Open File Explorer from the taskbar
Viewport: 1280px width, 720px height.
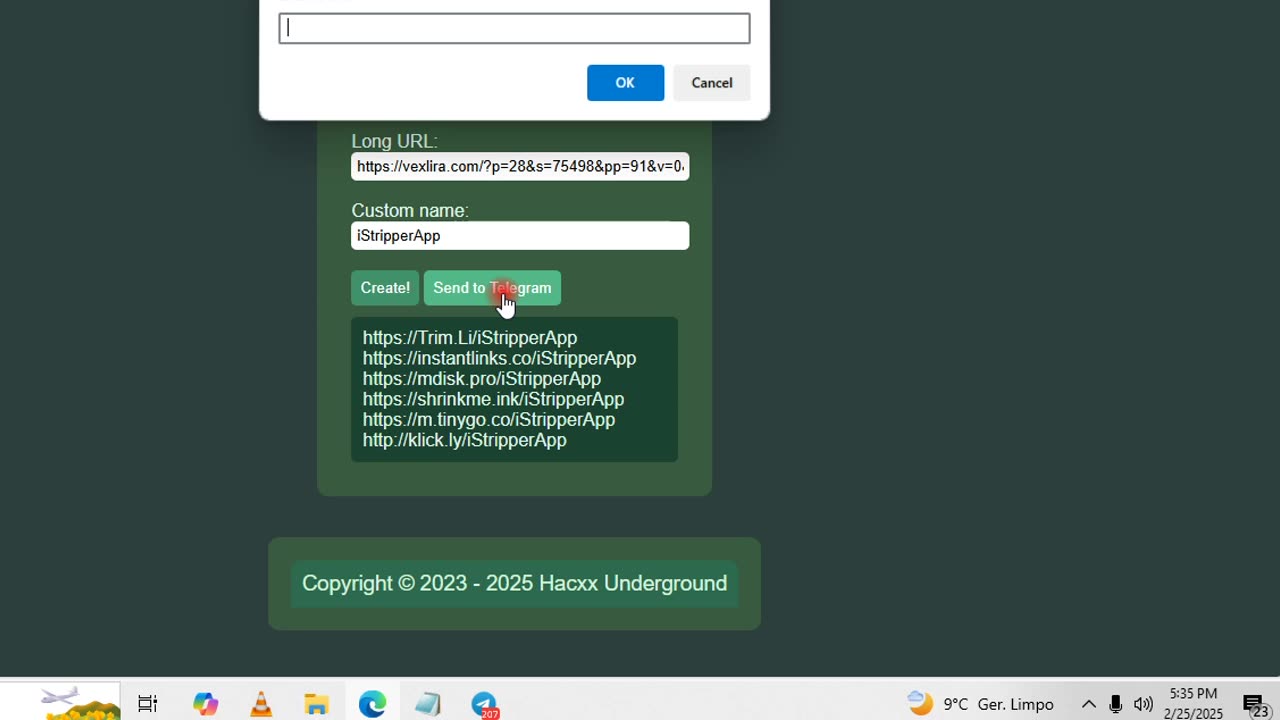click(x=316, y=704)
